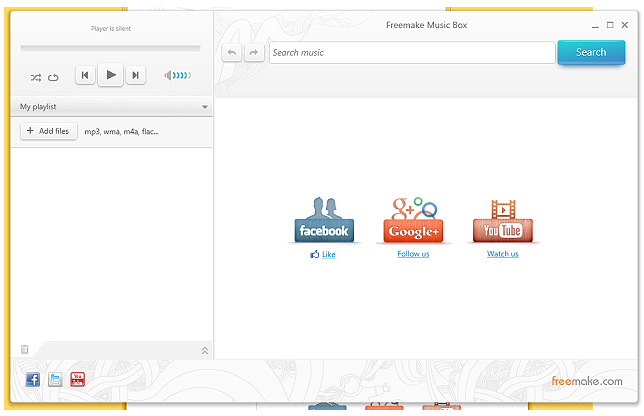Image resolution: width=644 pixels, height=416 pixels.
Task: Click the Add files button
Action: tap(49, 131)
